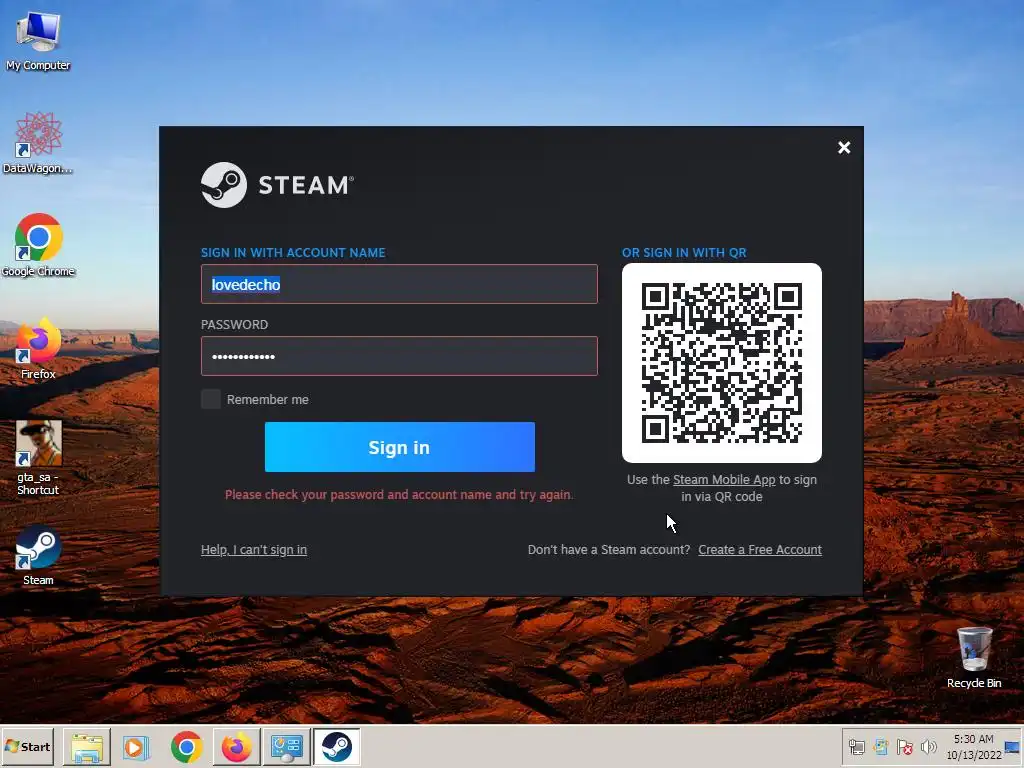1024x768 pixels.
Task: Switch to the Steam taskbar button
Action: click(x=336, y=746)
